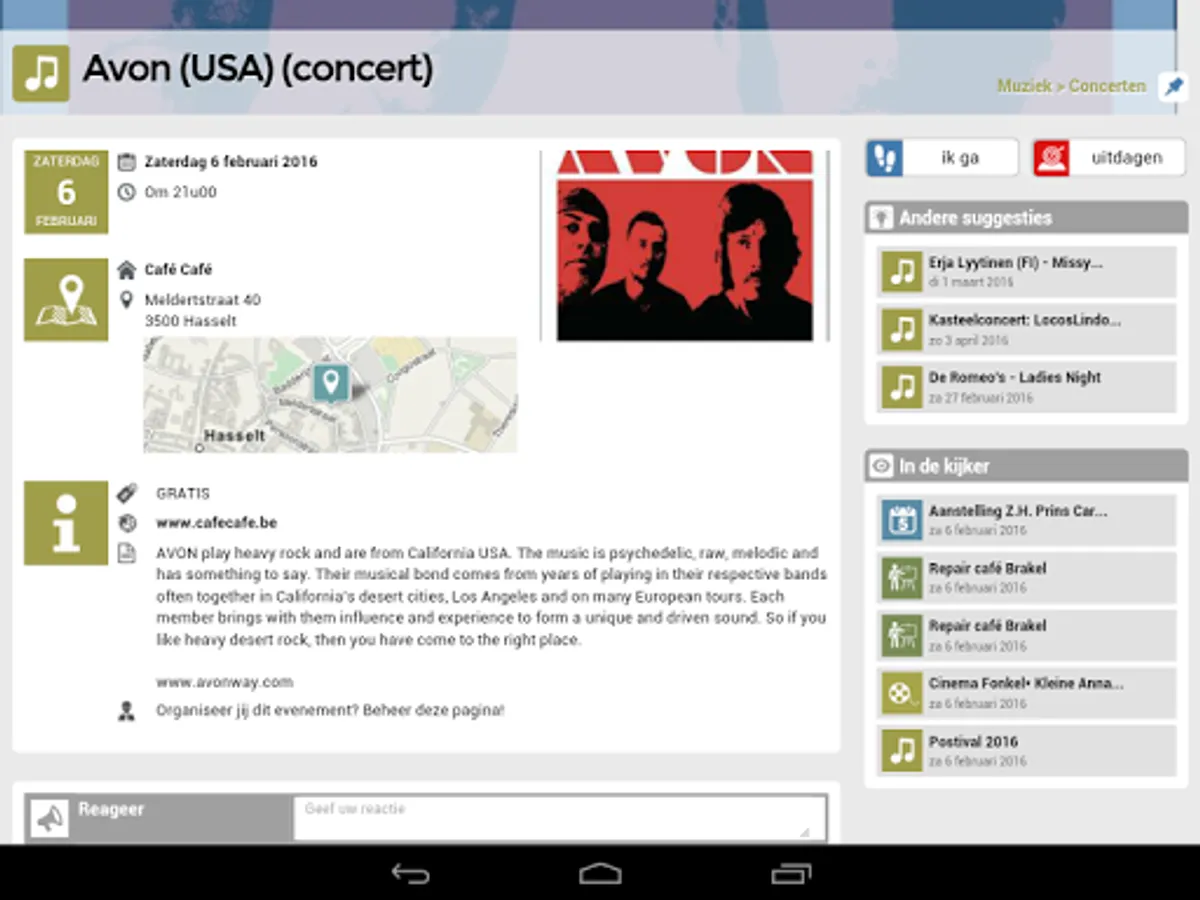Click the red target icon on 'uitdagen'

click(x=1052, y=158)
